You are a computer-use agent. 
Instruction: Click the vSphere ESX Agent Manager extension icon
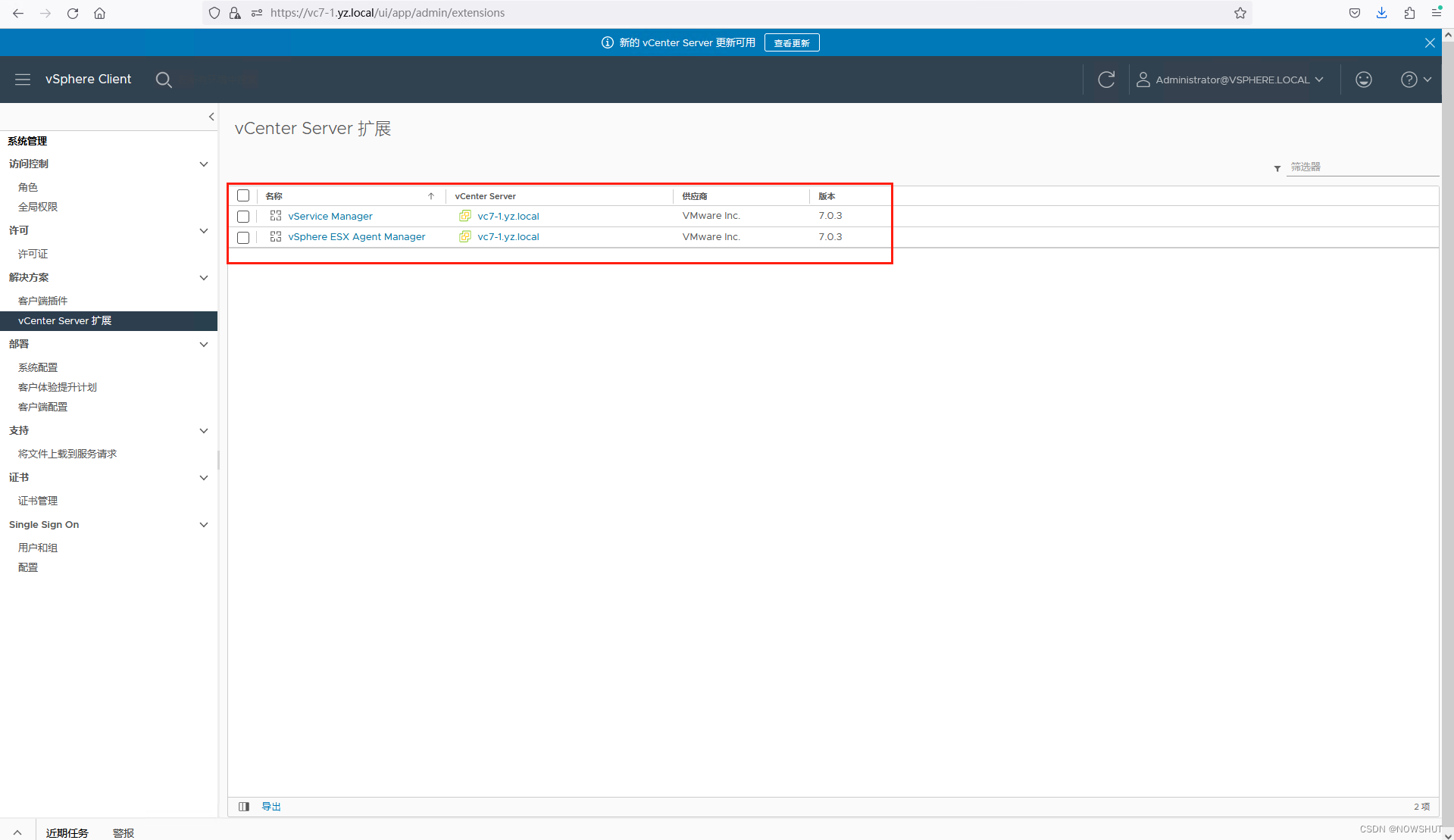pyautogui.click(x=276, y=237)
